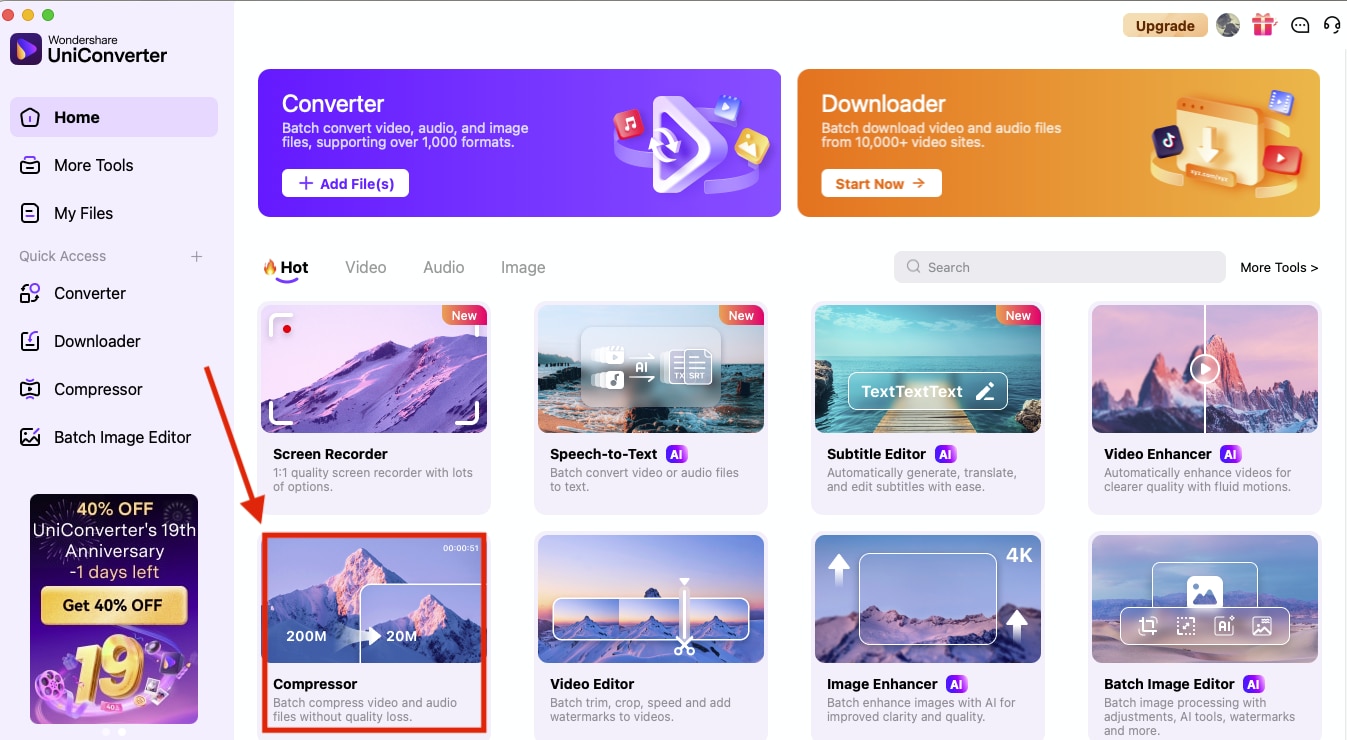This screenshot has height=740, width=1347.
Task: Open the Home section in the sidebar
Action: point(76,117)
